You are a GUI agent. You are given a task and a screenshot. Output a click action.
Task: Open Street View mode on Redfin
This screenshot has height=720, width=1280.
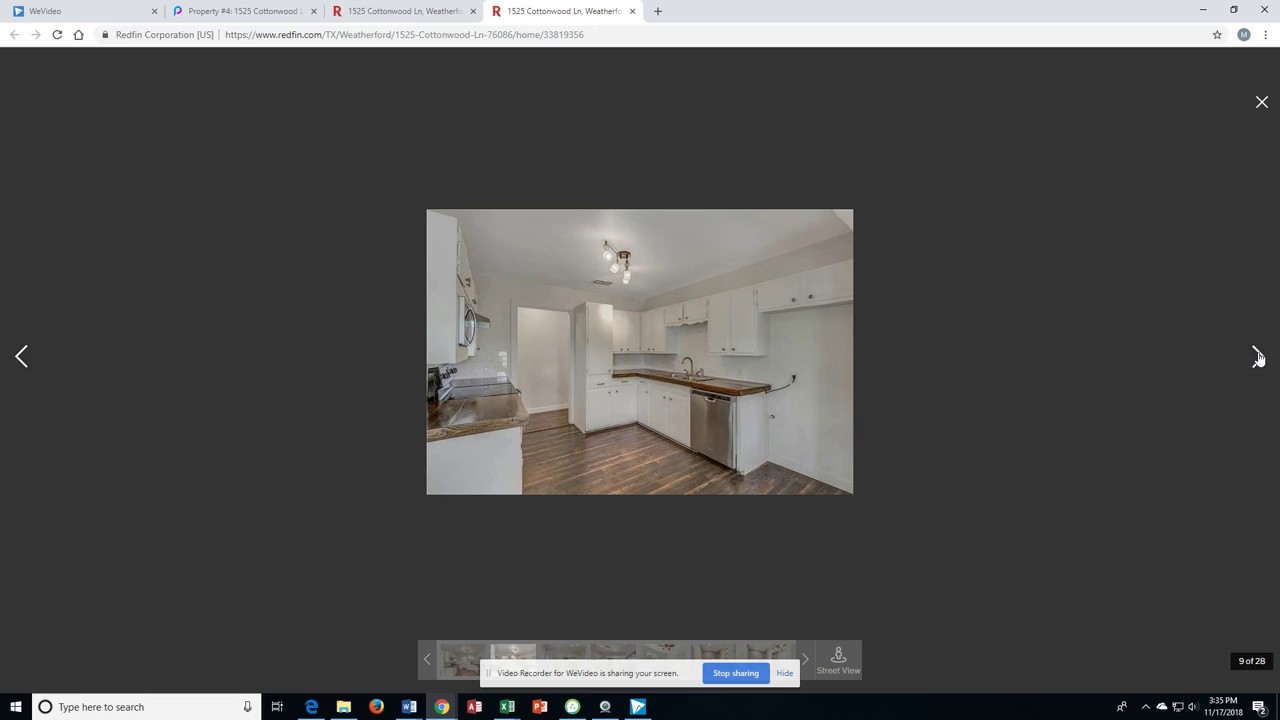coord(838,660)
